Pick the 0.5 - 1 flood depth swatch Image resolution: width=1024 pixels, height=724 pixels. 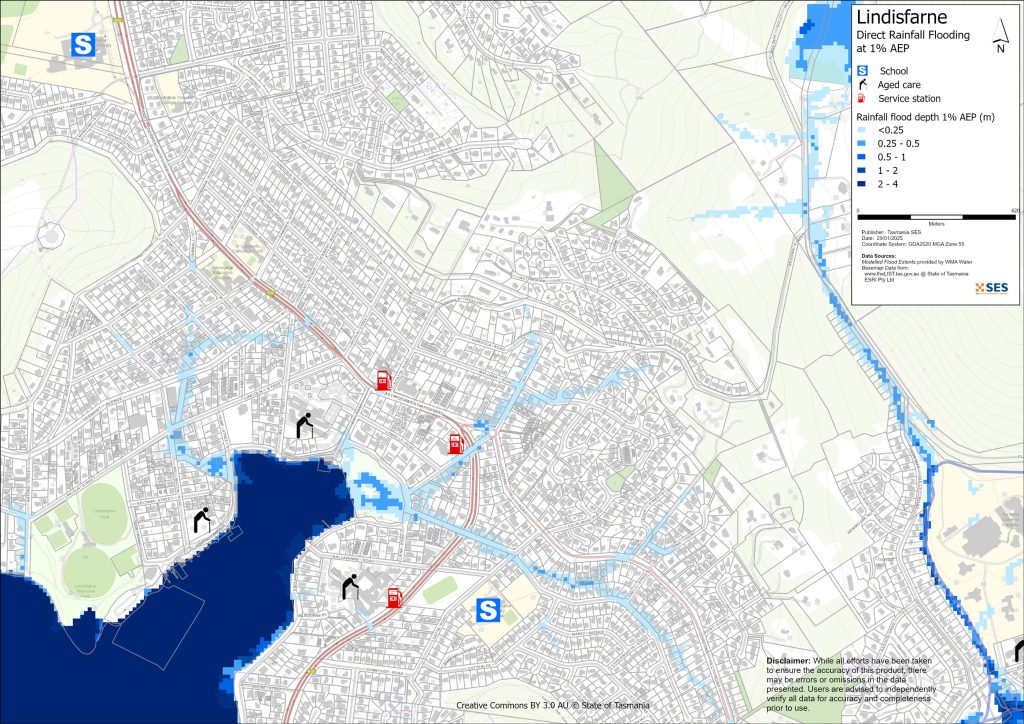(x=862, y=157)
